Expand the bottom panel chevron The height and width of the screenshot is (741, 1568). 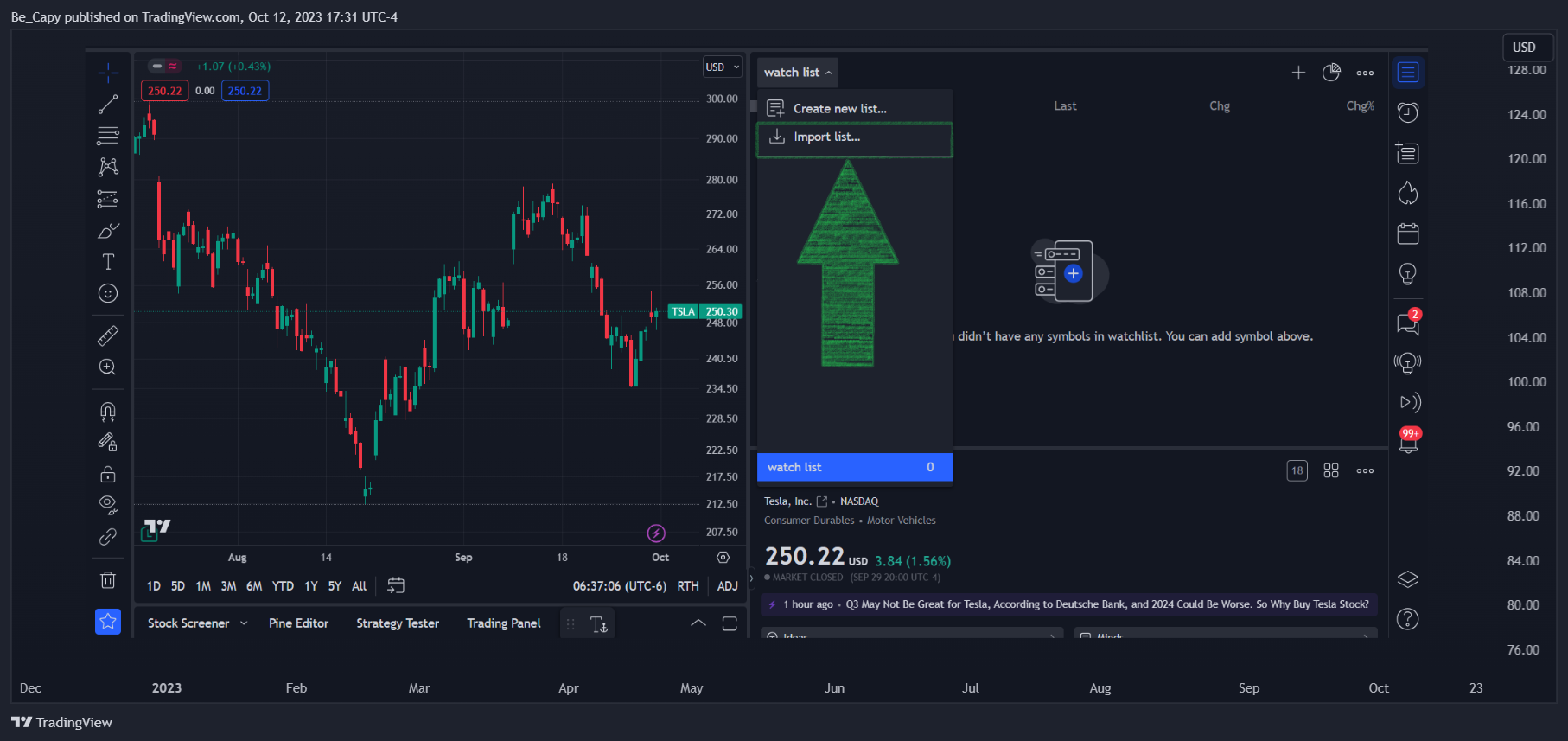tap(698, 623)
